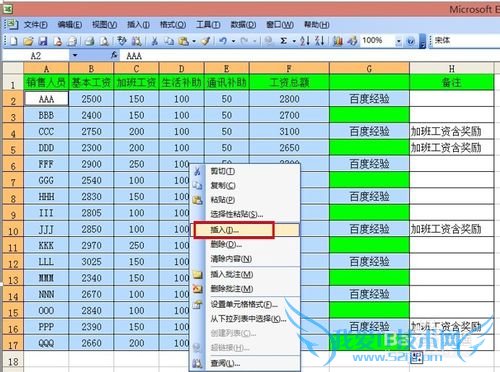
Task: Choose 插入(I)... in the context menu
Action: pos(245,230)
